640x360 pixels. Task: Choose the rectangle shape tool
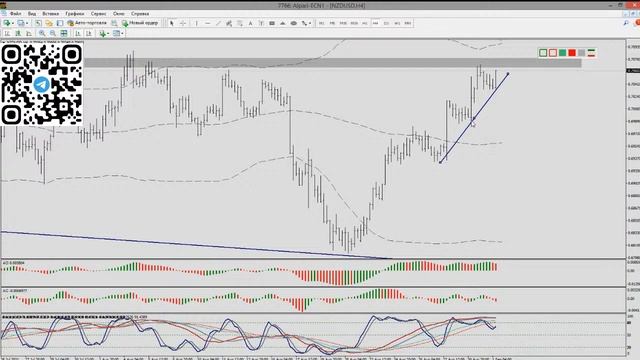(272, 23)
